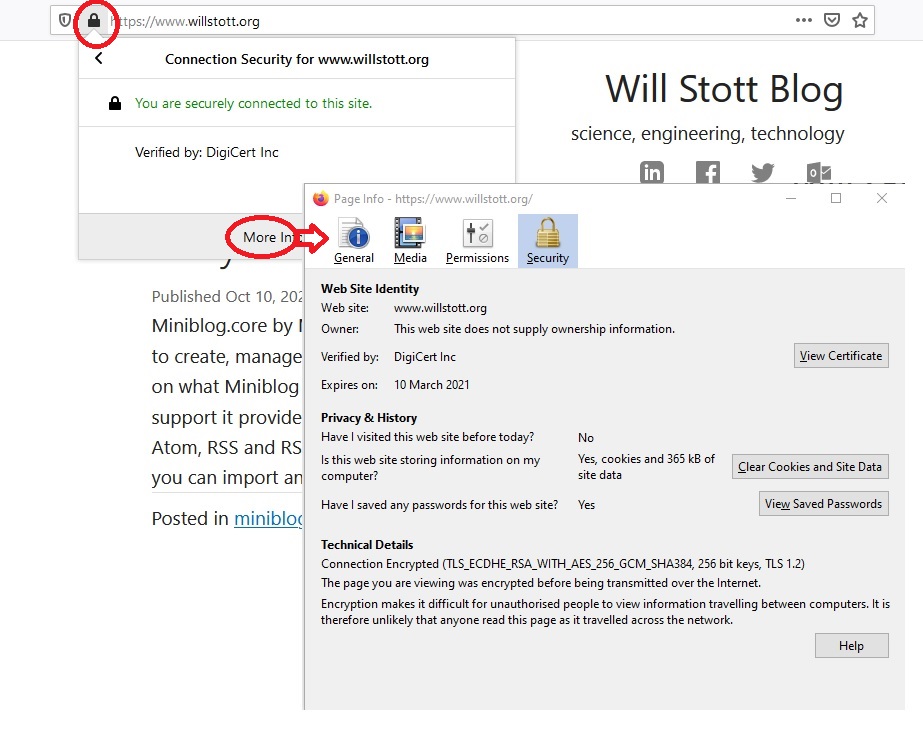The image size is (923, 750).
Task: Click the protections badge icon beside the star
Action: coord(831,20)
